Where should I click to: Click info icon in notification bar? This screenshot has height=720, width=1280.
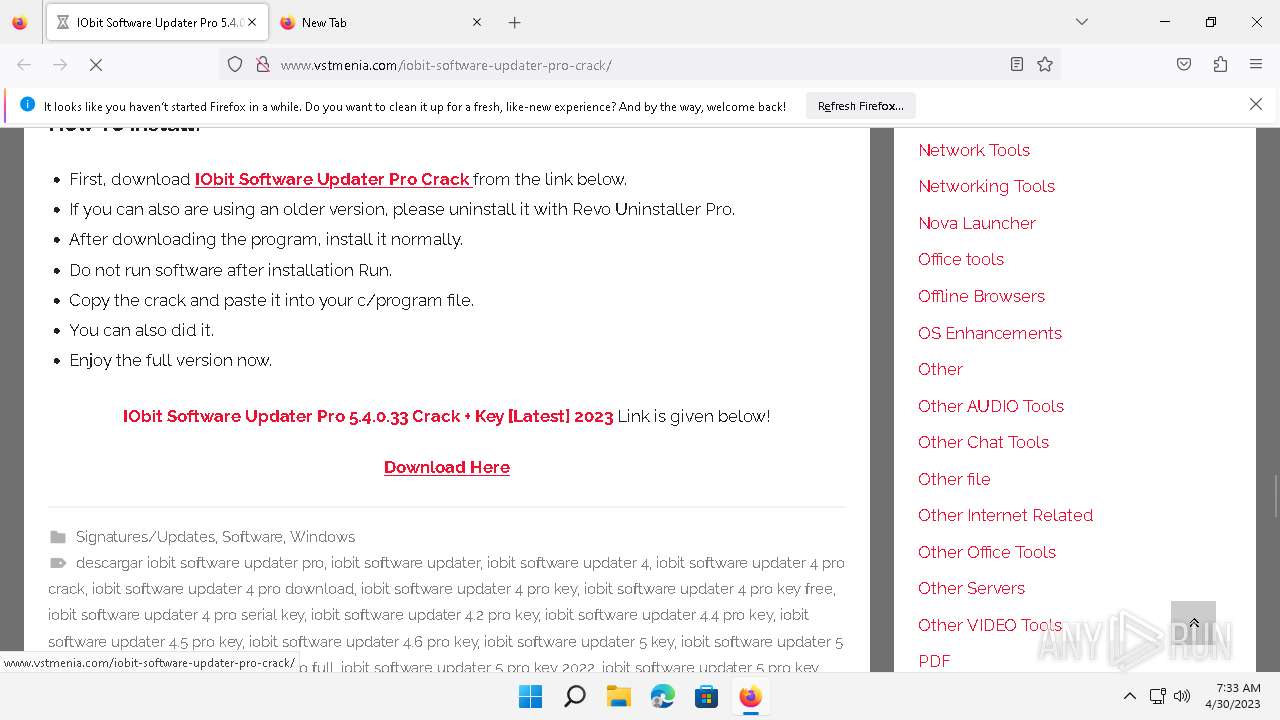(27, 105)
